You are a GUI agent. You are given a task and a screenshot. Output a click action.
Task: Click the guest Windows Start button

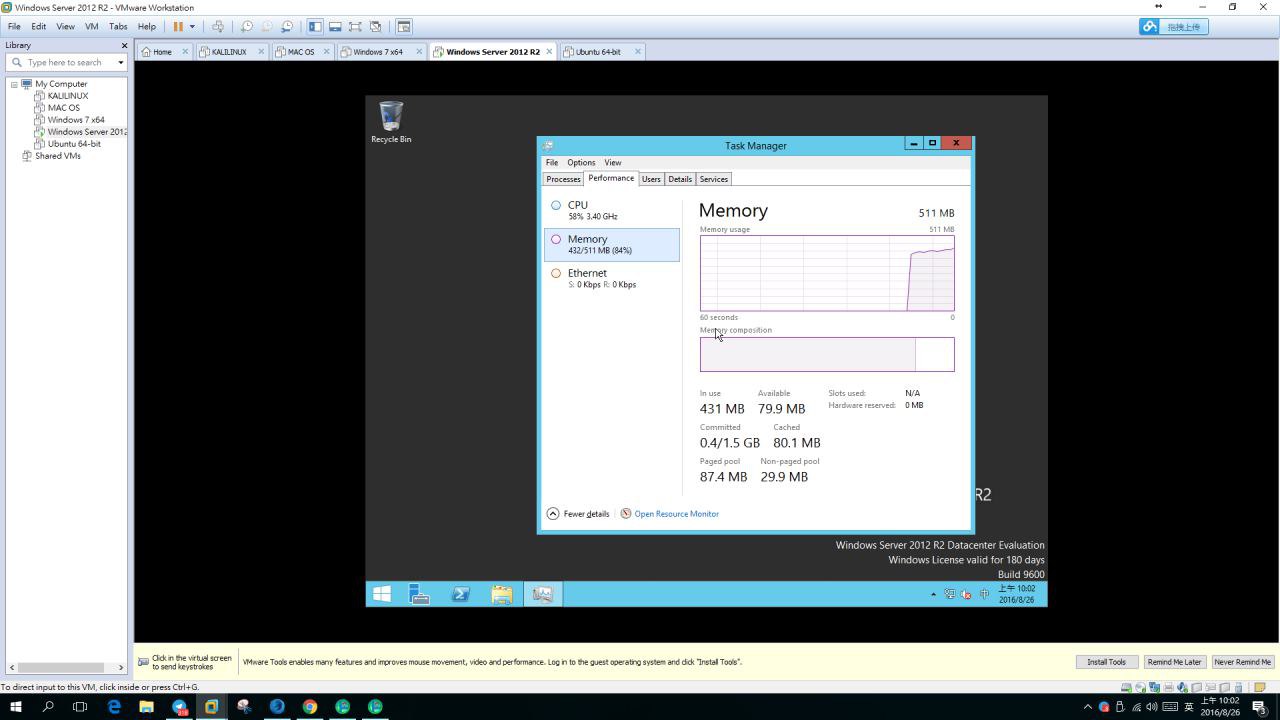point(381,594)
